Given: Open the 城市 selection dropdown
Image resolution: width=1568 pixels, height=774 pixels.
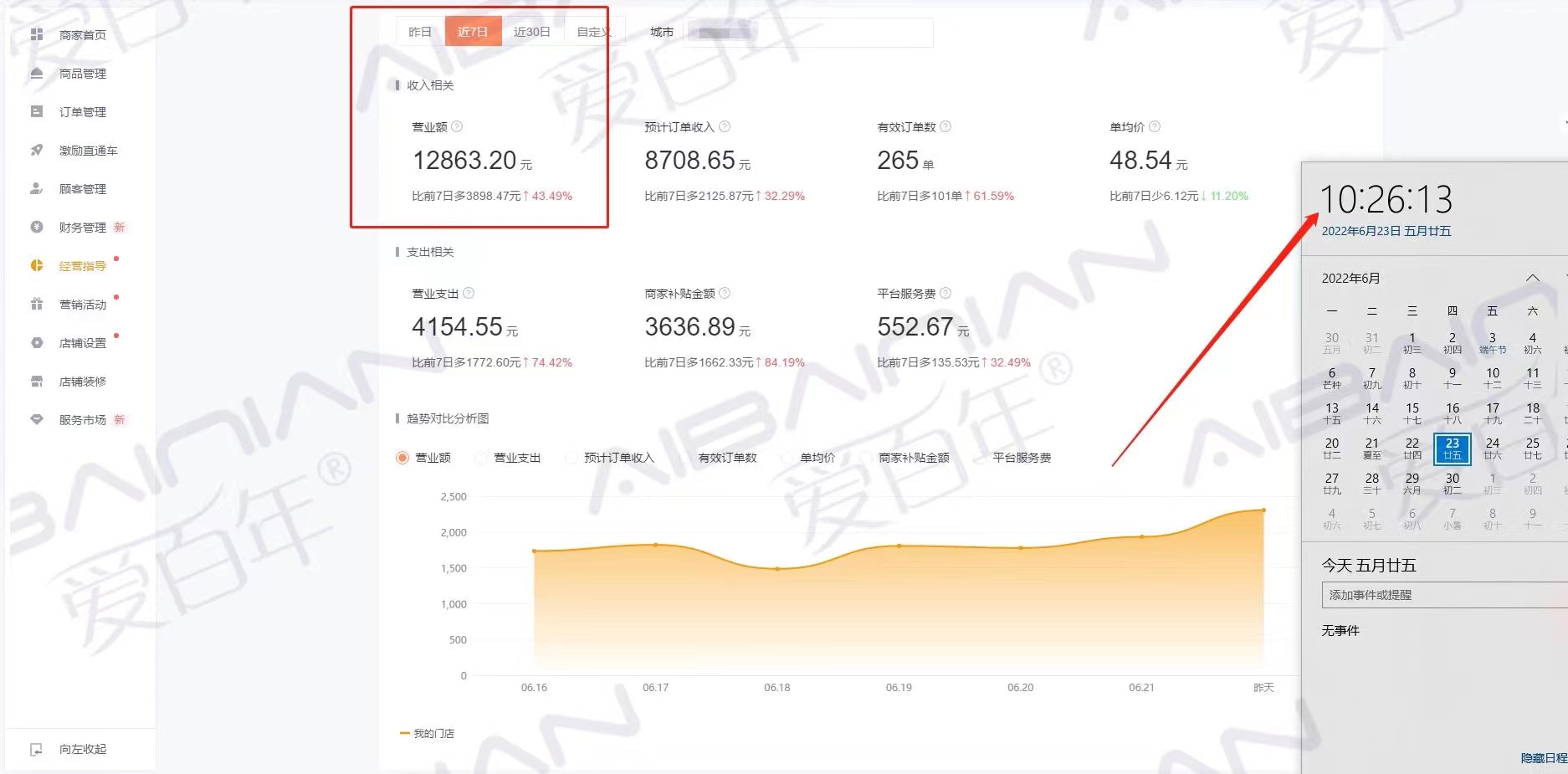Looking at the screenshot, I should pos(808,32).
